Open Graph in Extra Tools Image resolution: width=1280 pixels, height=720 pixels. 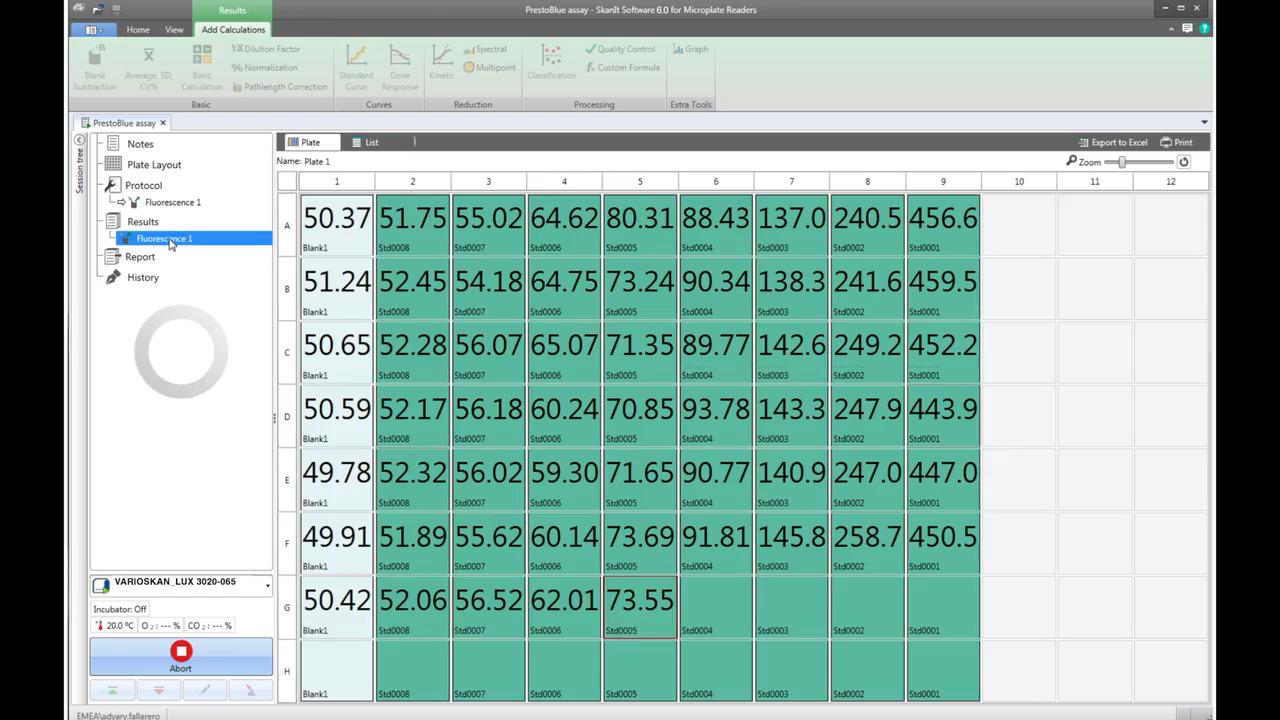[690, 49]
